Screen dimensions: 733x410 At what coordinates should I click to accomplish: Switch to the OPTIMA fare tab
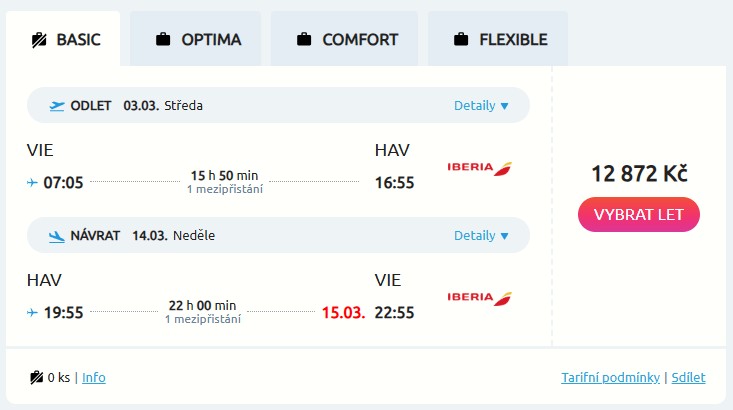196,40
